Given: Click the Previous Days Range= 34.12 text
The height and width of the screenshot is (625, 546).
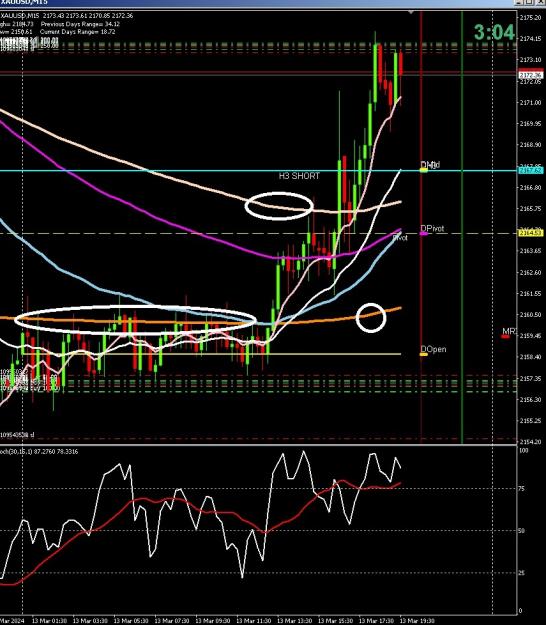Looking at the screenshot, I should 80,24.
